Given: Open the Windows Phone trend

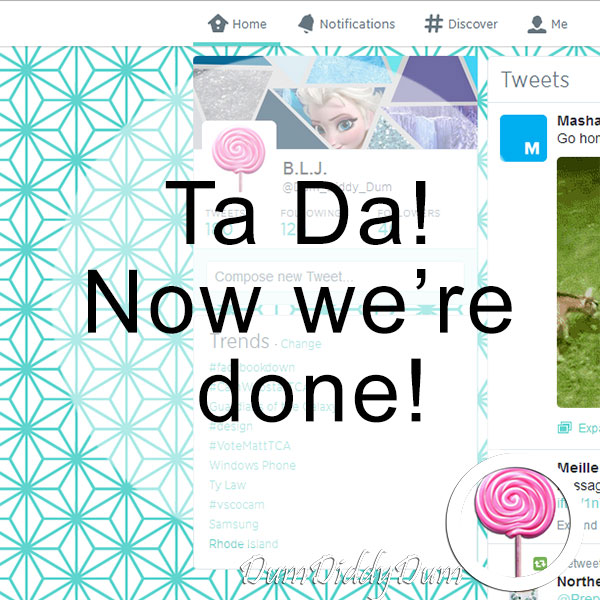Looking at the screenshot, I should tap(252, 465).
